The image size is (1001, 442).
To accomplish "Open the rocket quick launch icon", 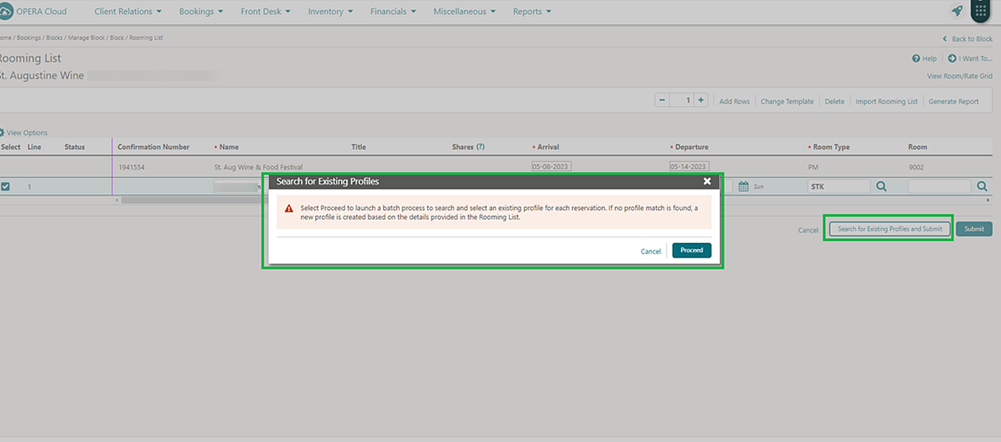I will [956, 11].
